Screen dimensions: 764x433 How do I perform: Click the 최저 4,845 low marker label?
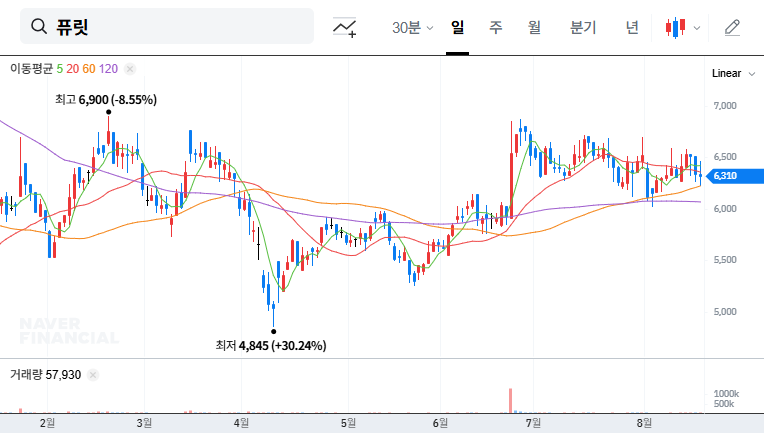tap(271, 346)
